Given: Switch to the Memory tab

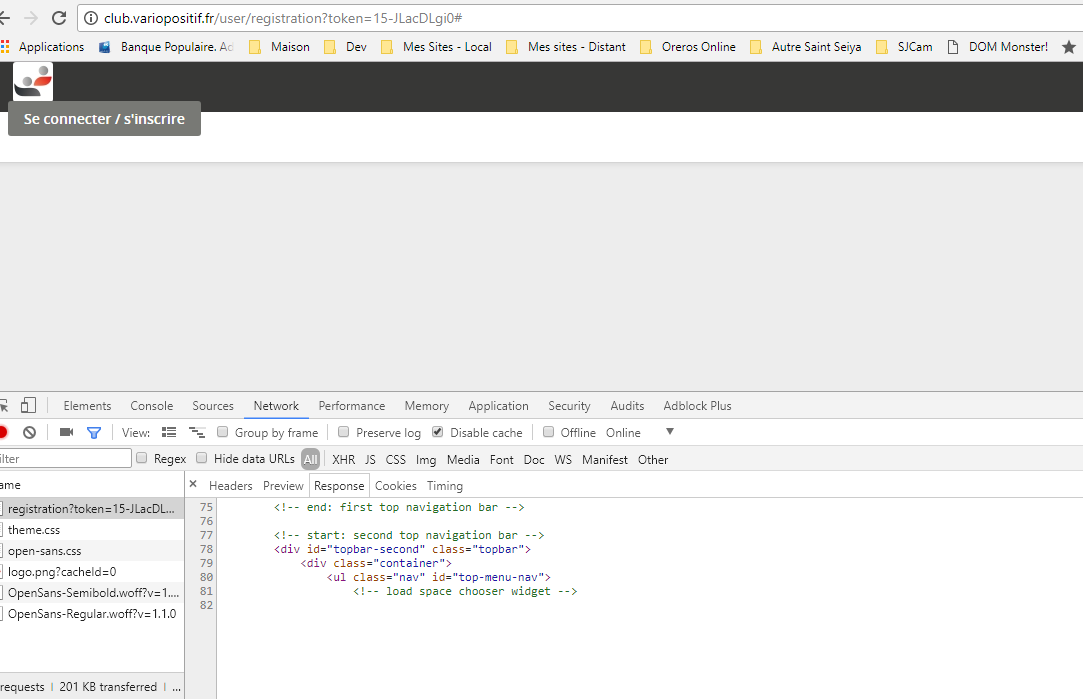Looking at the screenshot, I should point(426,406).
